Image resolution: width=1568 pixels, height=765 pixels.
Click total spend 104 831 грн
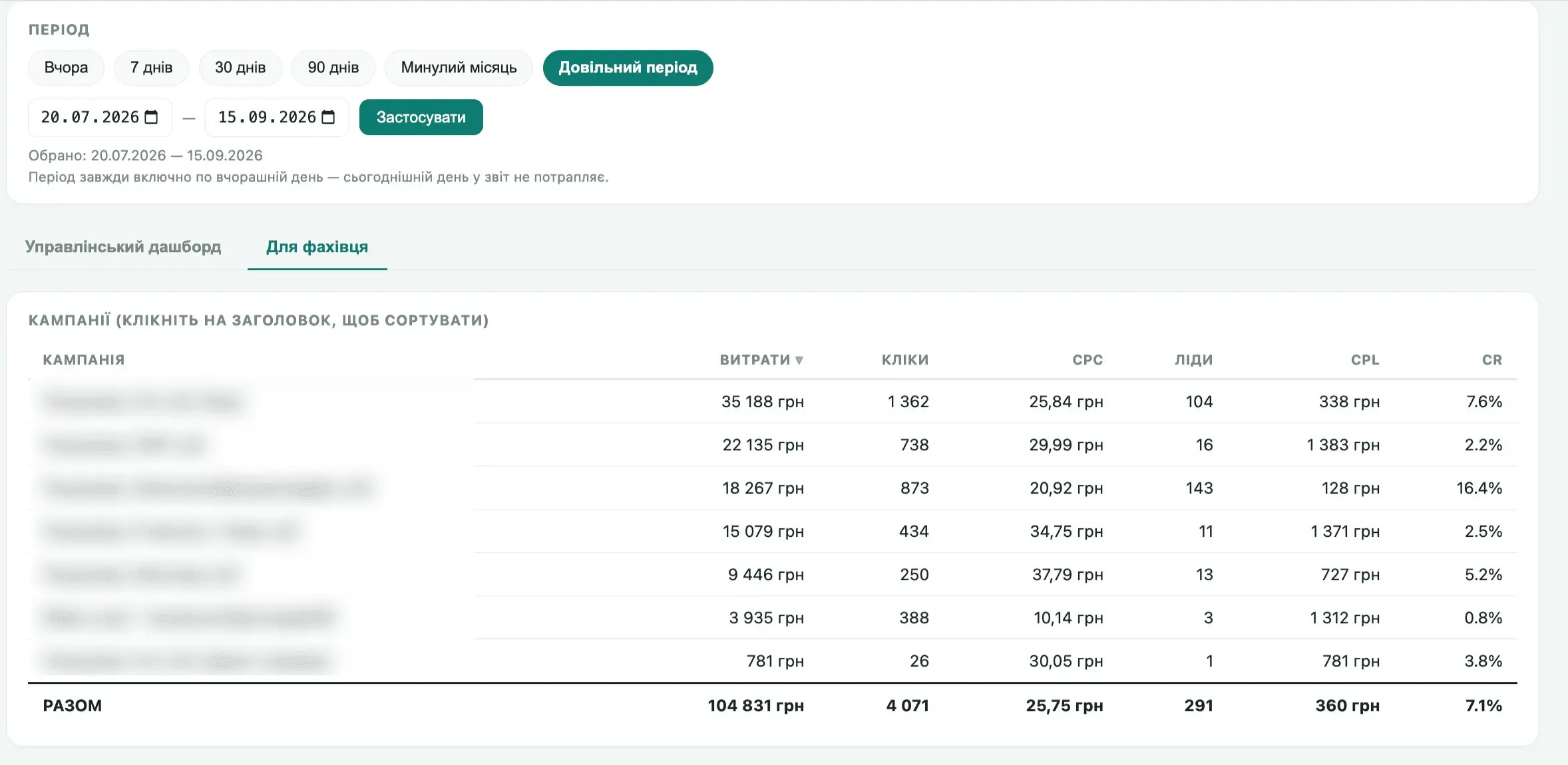tap(756, 706)
